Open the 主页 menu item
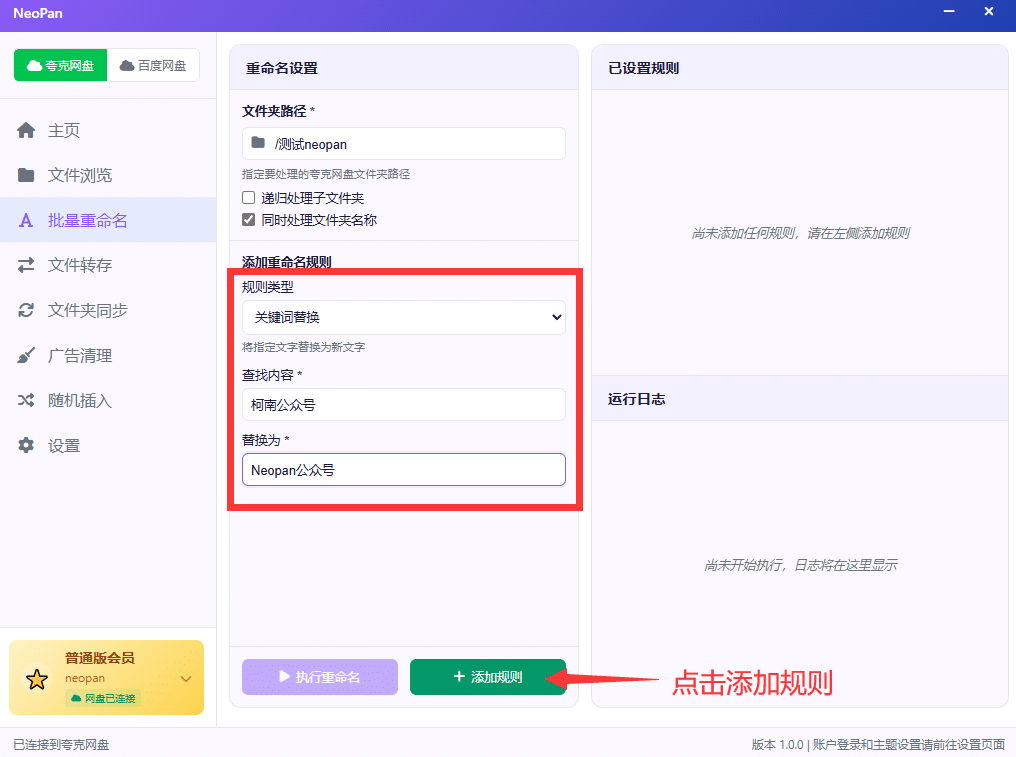This screenshot has height=757, width=1016. pos(108,130)
